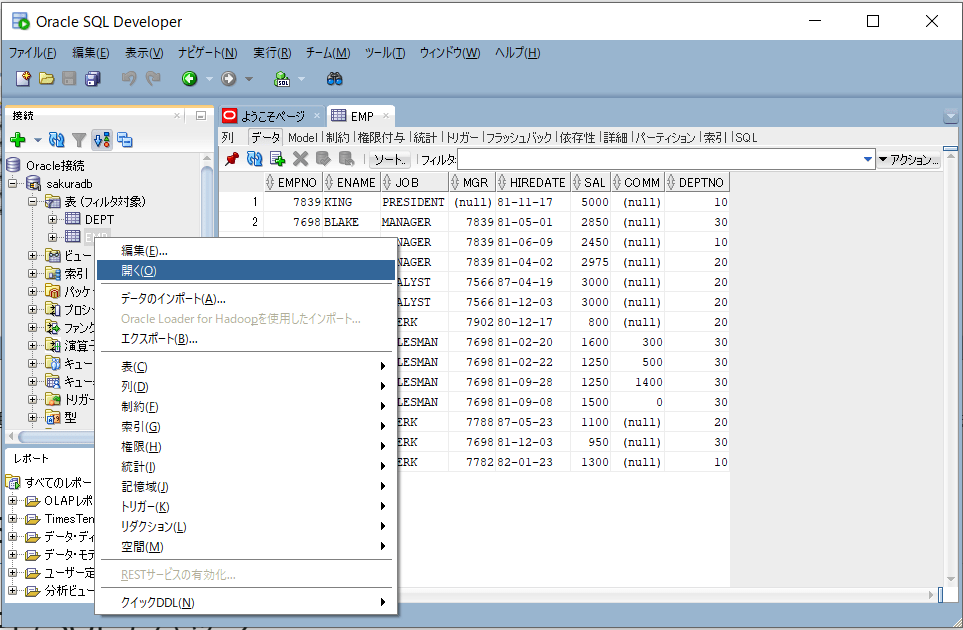This screenshot has height=630, width=963.
Task: Click the Open folder icon in main toolbar
Action: tap(47, 79)
